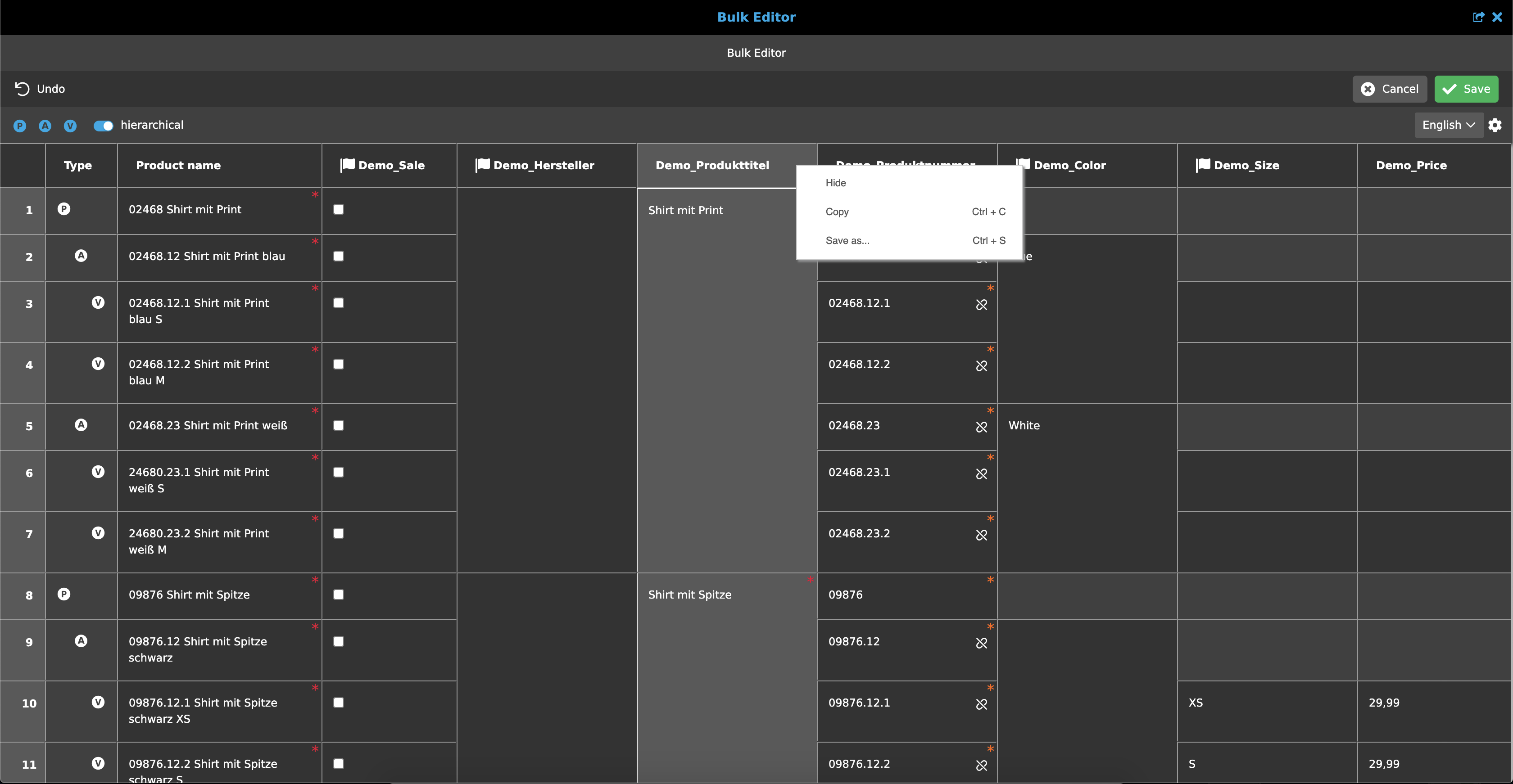Click unlink icon for 02468.23 number
The height and width of the screenshot is (784, 1513).
[982, 427]
